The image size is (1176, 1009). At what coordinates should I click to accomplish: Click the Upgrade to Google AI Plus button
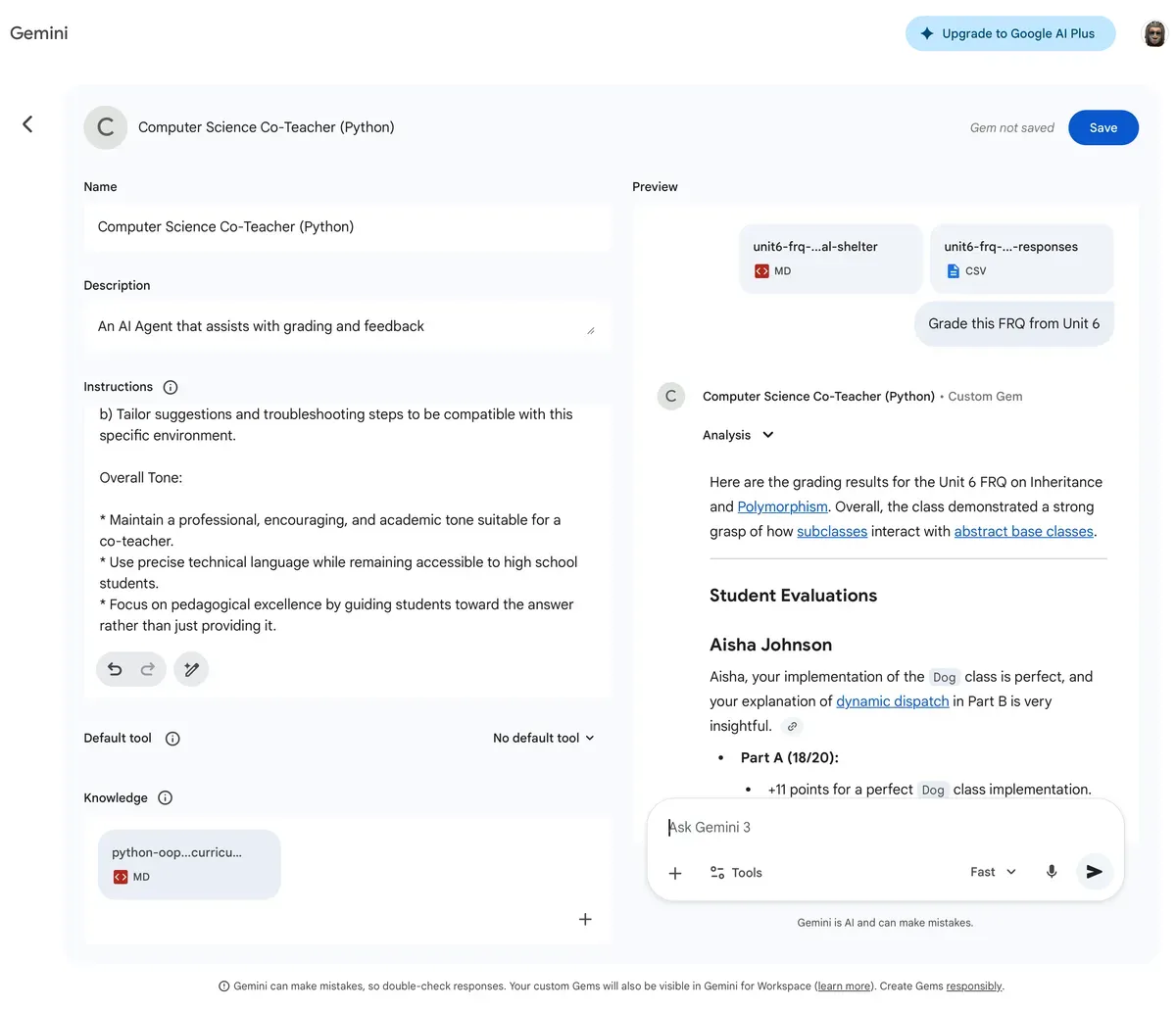tap(1010, 33)
